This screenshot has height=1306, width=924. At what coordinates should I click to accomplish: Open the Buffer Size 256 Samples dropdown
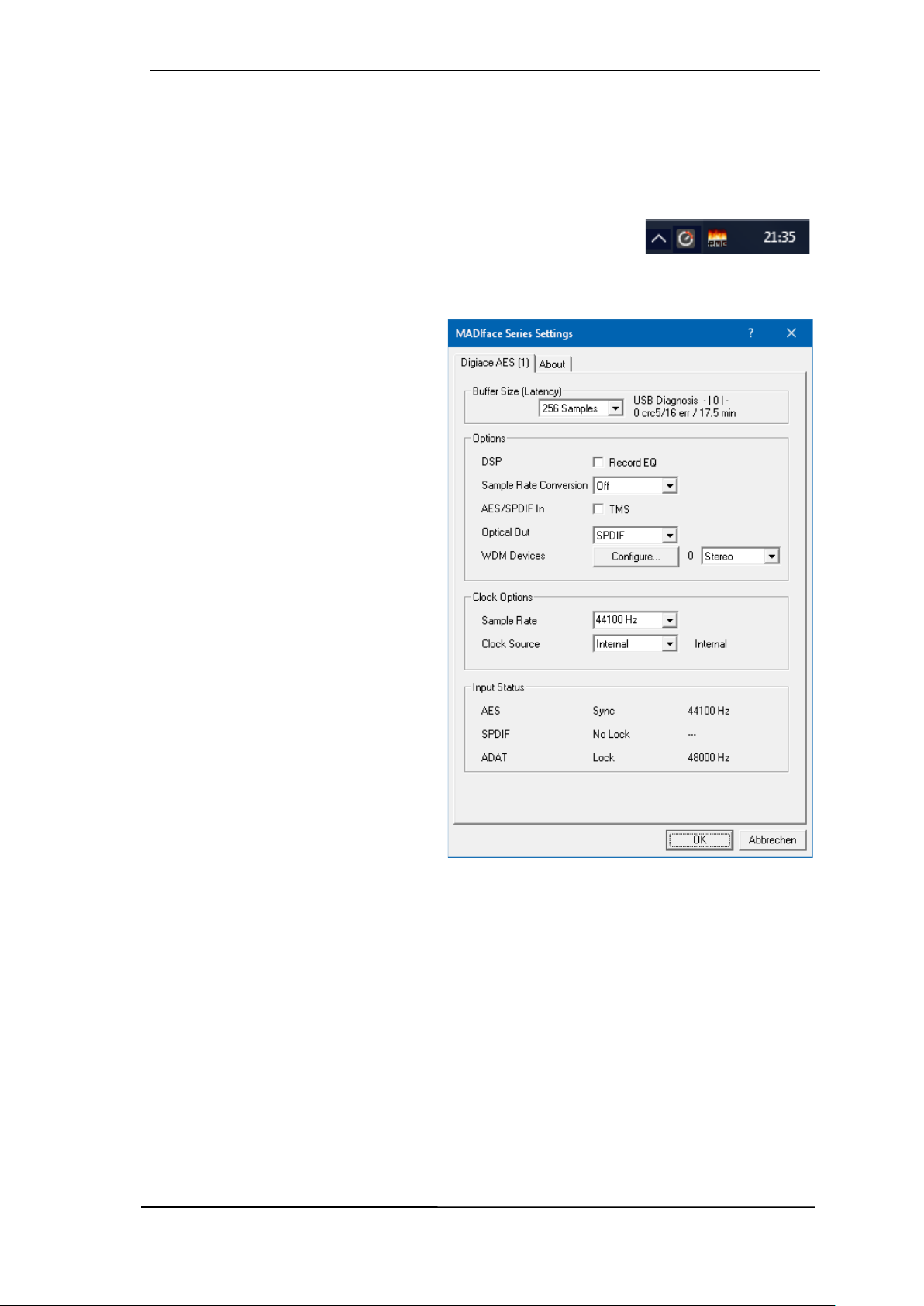pos(581,408)
